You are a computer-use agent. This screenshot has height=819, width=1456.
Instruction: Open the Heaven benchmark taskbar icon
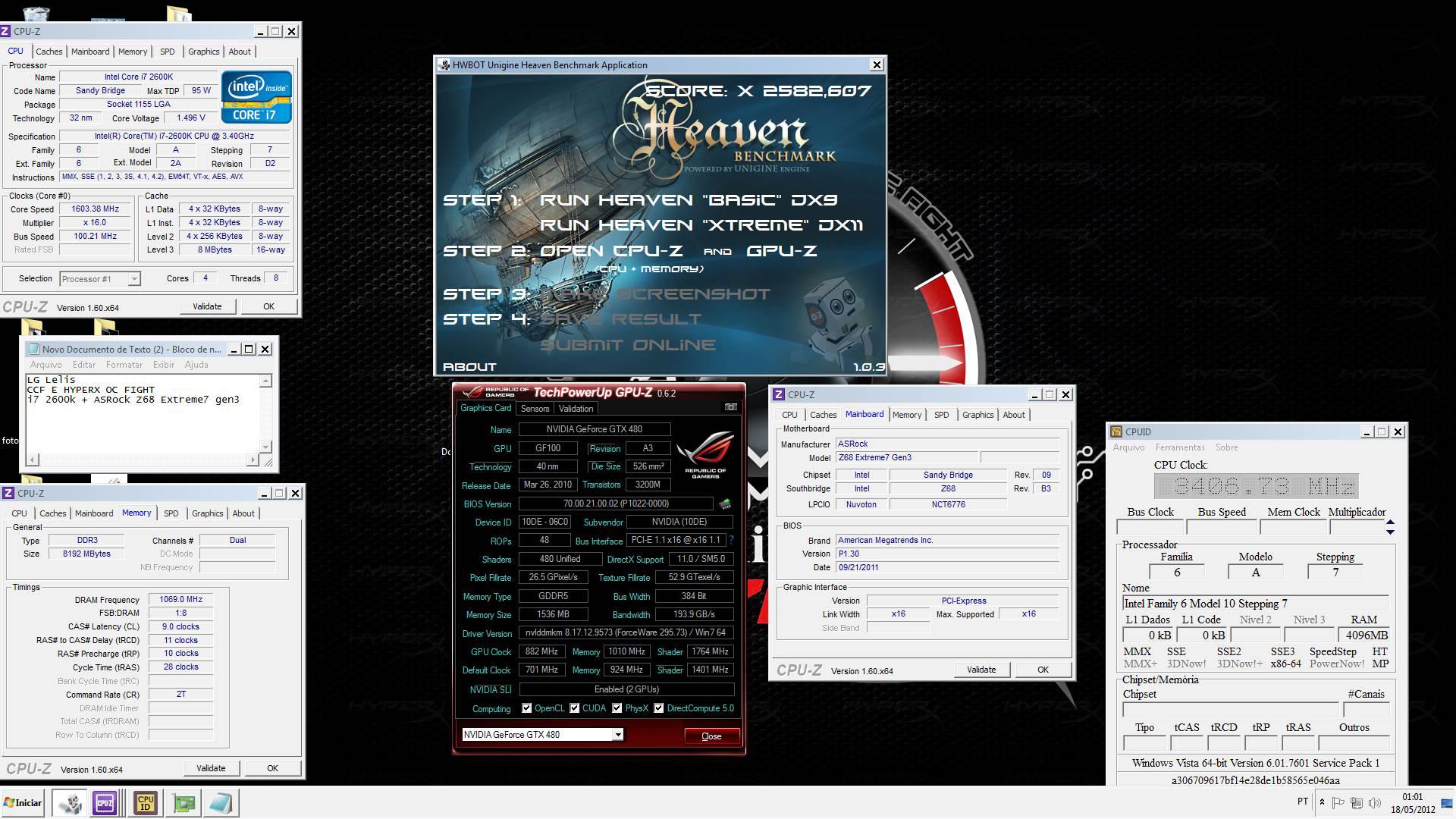[71, 803]
